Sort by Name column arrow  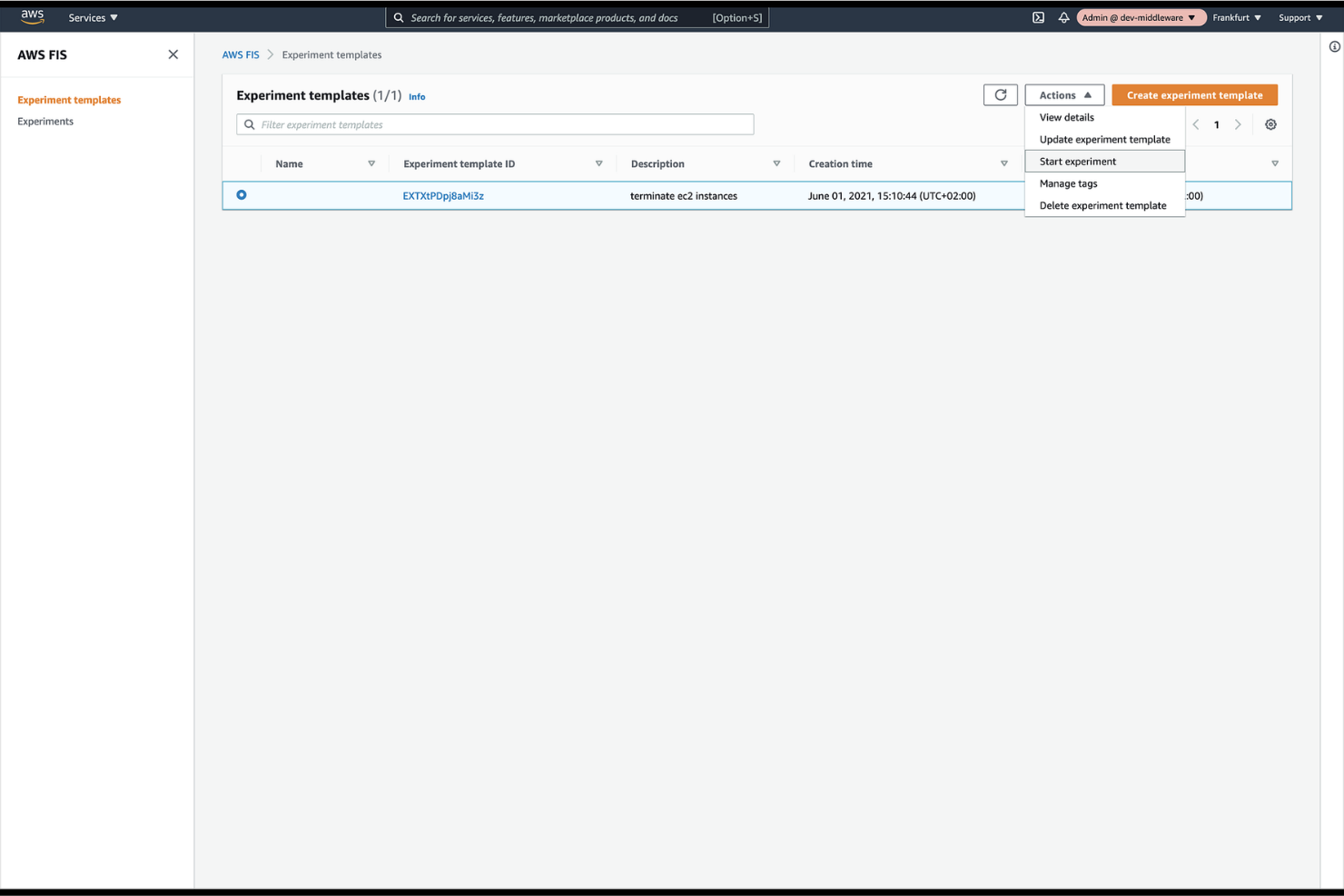point(371,163)
